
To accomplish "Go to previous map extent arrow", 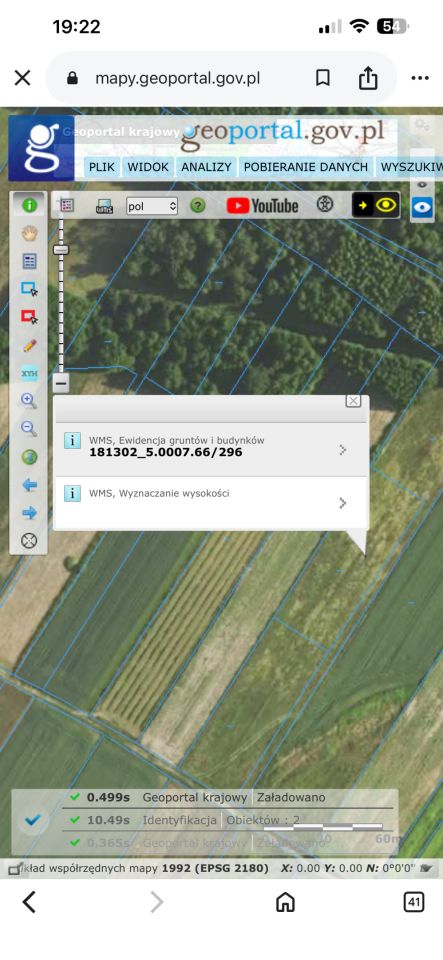I will click(29, 485).
